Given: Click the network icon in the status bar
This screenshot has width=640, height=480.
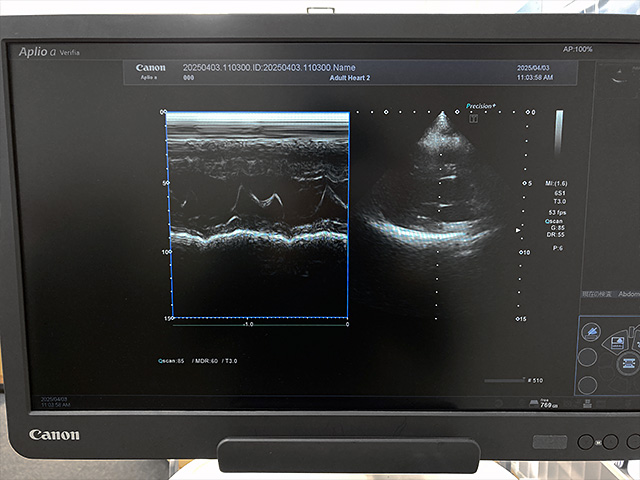Looking at the screenshot, I should (x=587, y=404).
